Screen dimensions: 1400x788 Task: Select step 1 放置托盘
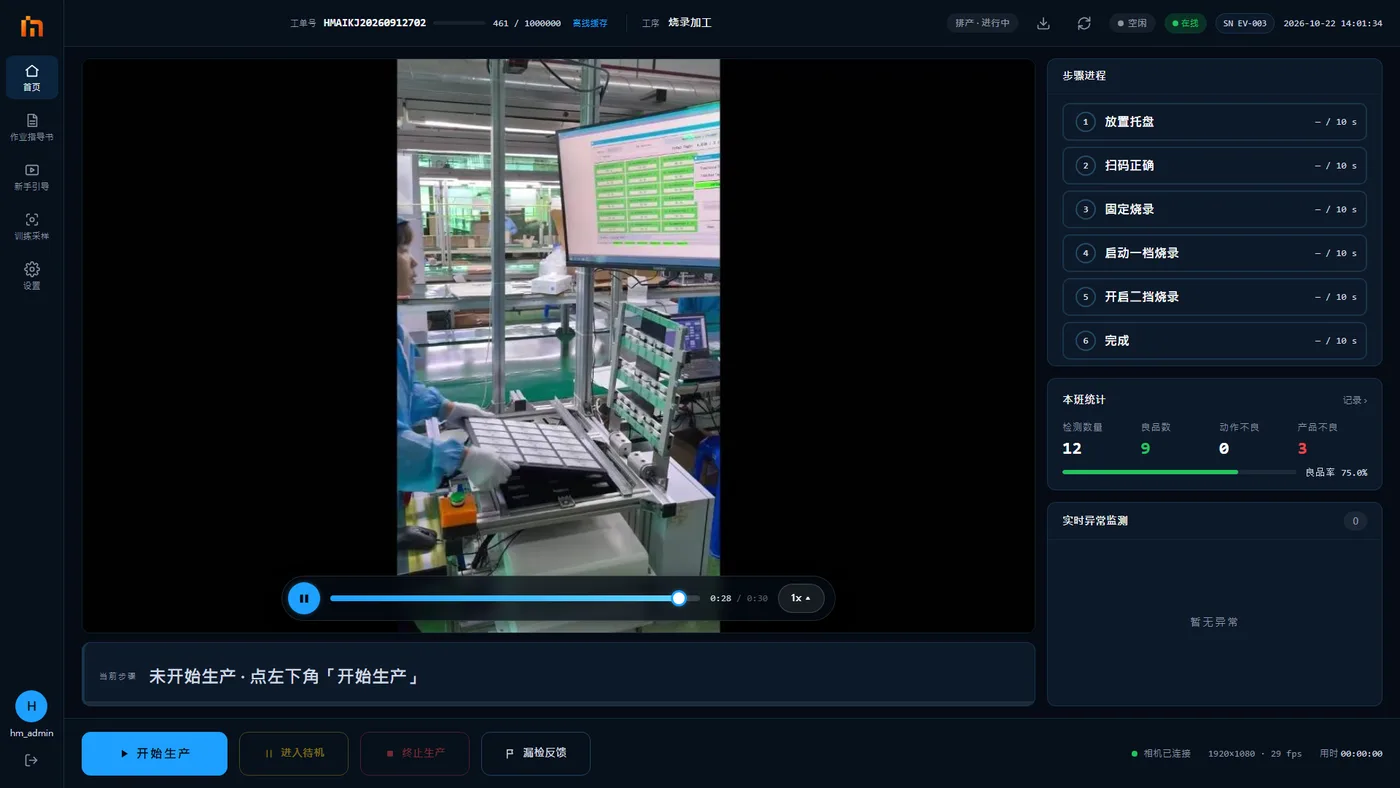pos(1214,122)
